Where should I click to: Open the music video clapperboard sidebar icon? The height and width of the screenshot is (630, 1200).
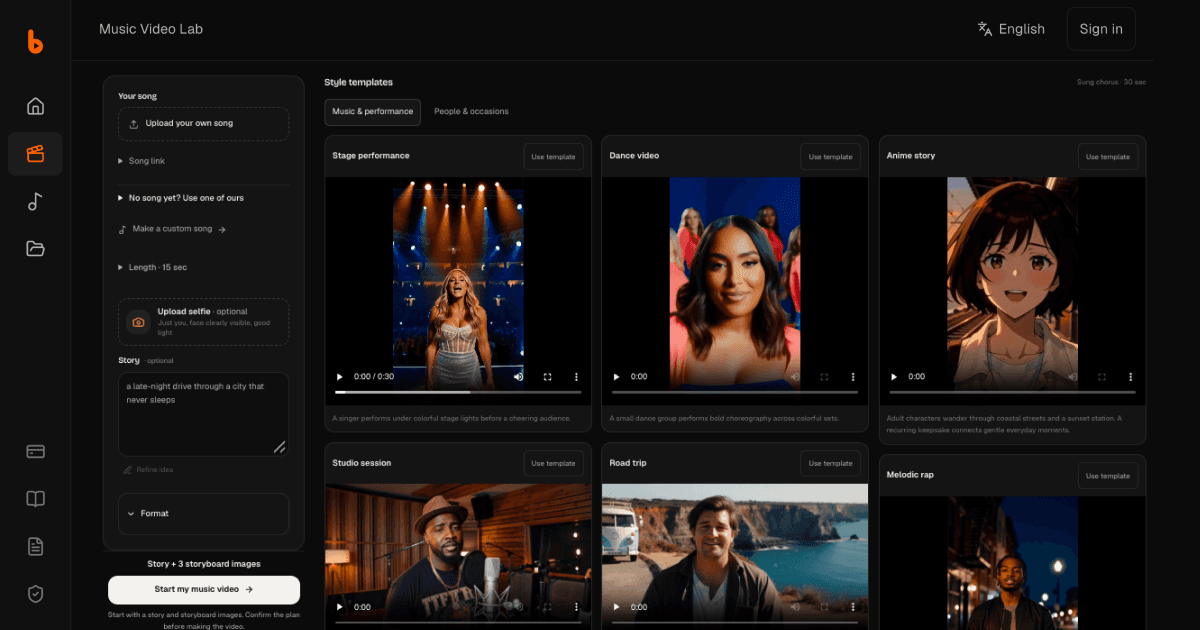35,154
